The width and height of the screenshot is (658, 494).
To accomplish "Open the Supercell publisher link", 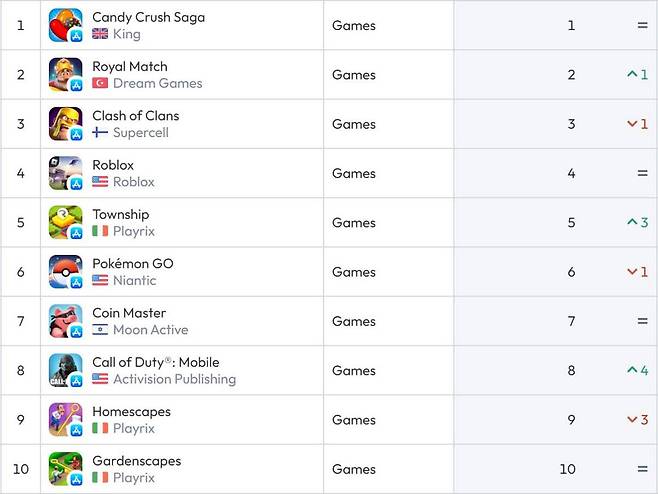I will pos(140,133).
